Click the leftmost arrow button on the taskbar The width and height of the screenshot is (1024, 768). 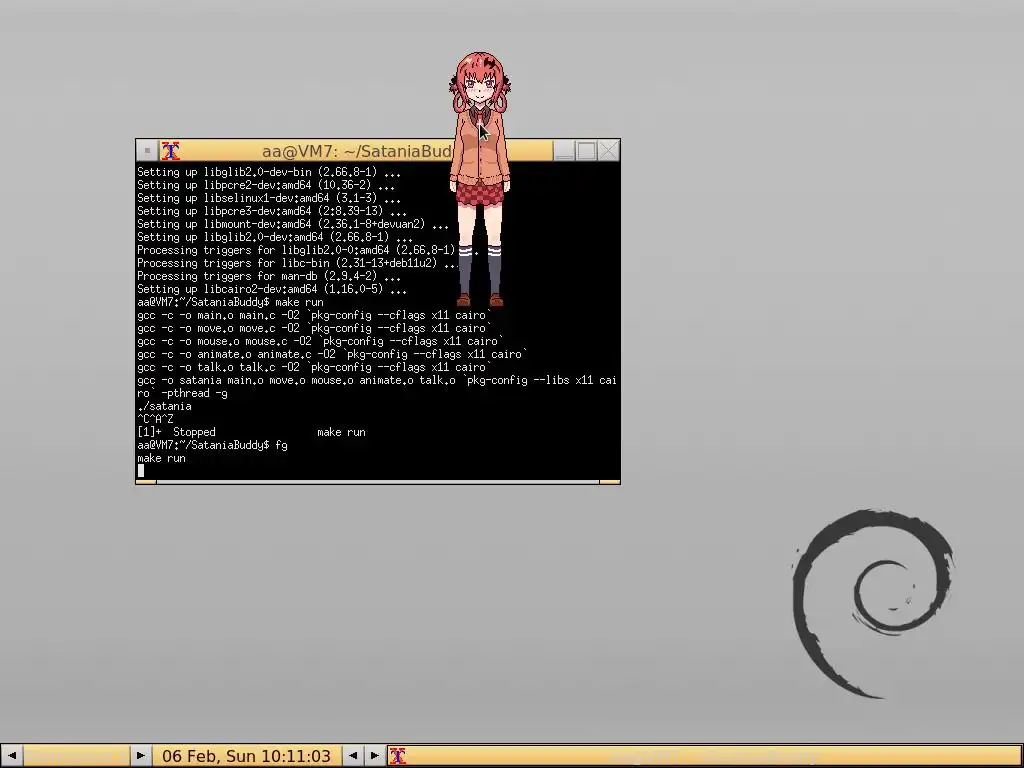click(x=12, y=756)
